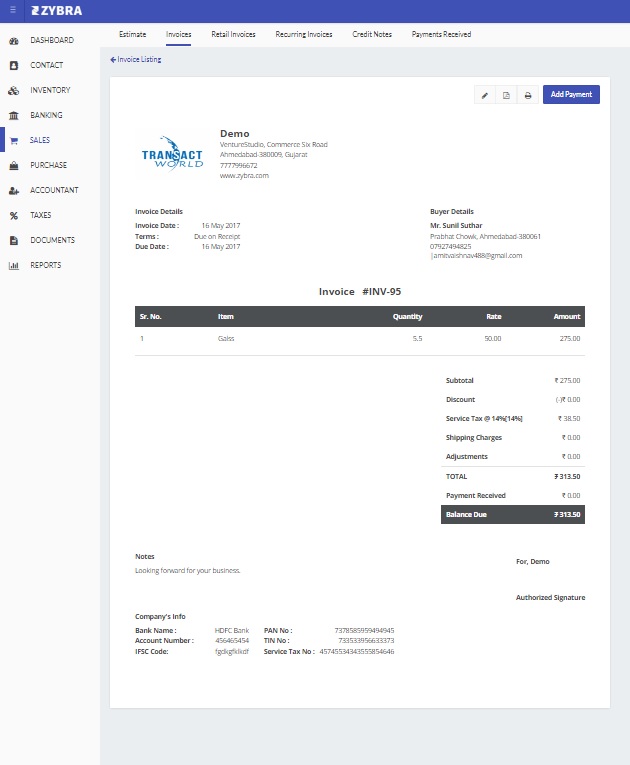Switch to the Retail Invoices tab
Image resolution: width=630 pixels, height=765 pixels.
(x=233, y=34)
